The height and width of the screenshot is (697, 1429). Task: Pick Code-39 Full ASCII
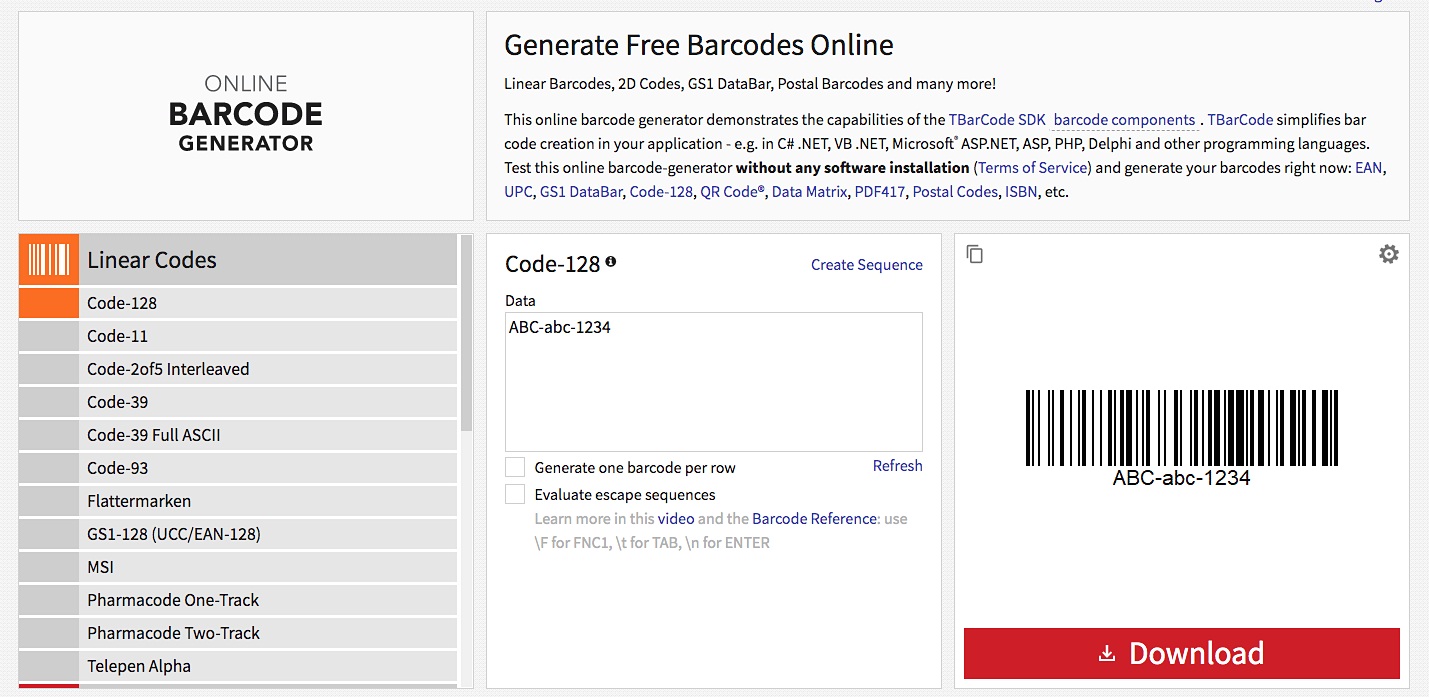(238, 435)
